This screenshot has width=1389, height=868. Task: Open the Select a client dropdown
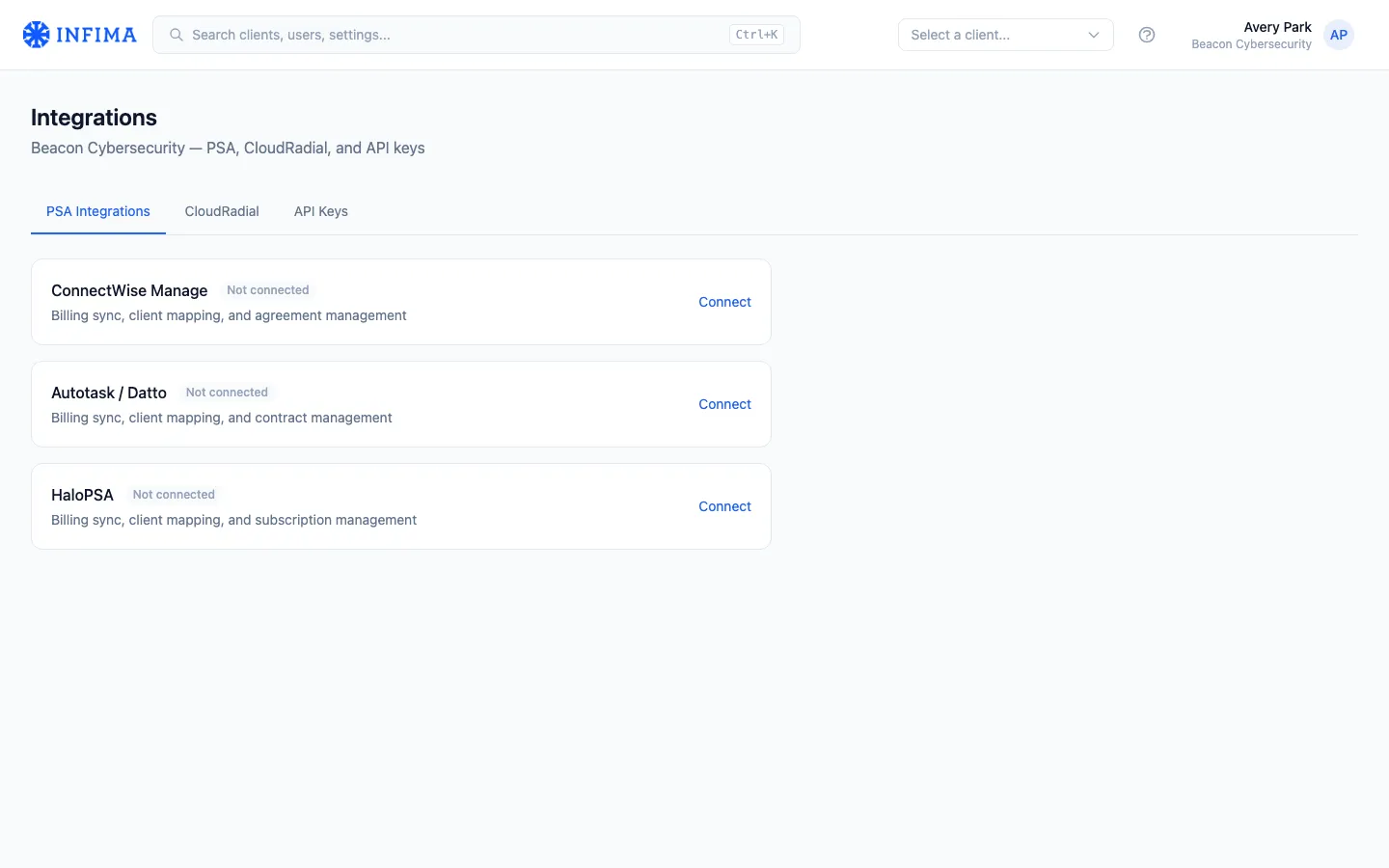click(1006, 35)
